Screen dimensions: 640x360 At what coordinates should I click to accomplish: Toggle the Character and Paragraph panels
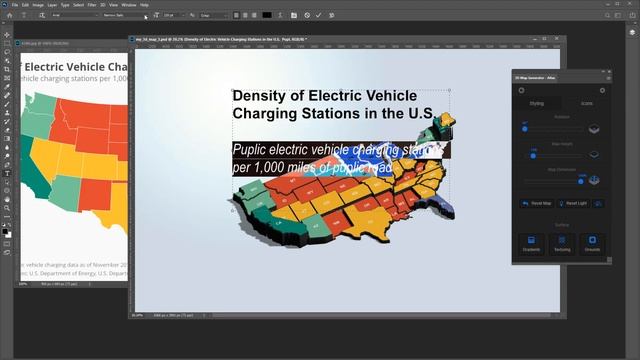pos(294,15)
